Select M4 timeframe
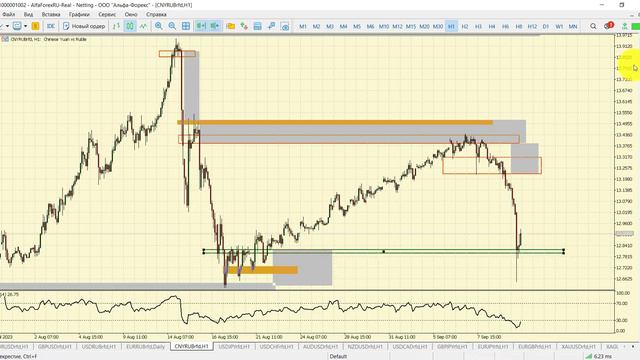Viewport: 640px width, 360px height. click(x=343, y=26)
